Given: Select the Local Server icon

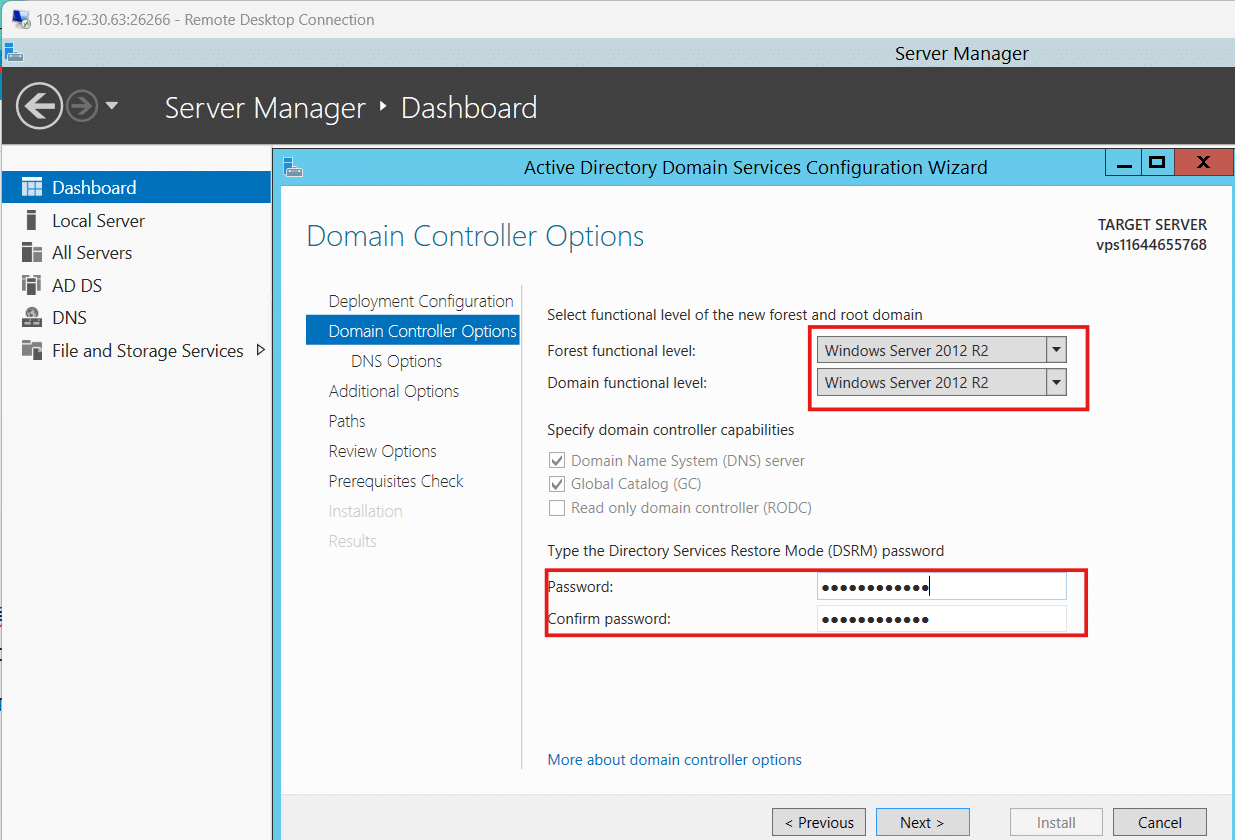Looking at the screenshot, I should [32, 221].
